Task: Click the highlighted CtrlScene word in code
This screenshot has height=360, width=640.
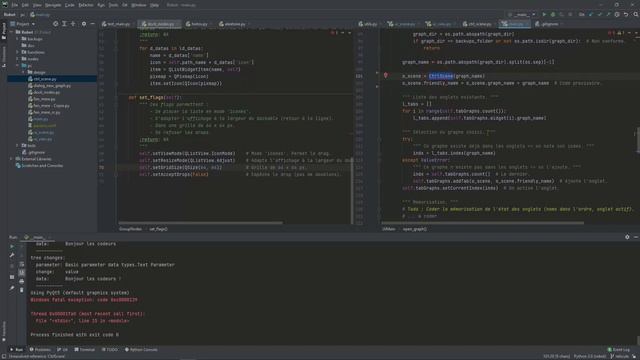Action: 441,76
